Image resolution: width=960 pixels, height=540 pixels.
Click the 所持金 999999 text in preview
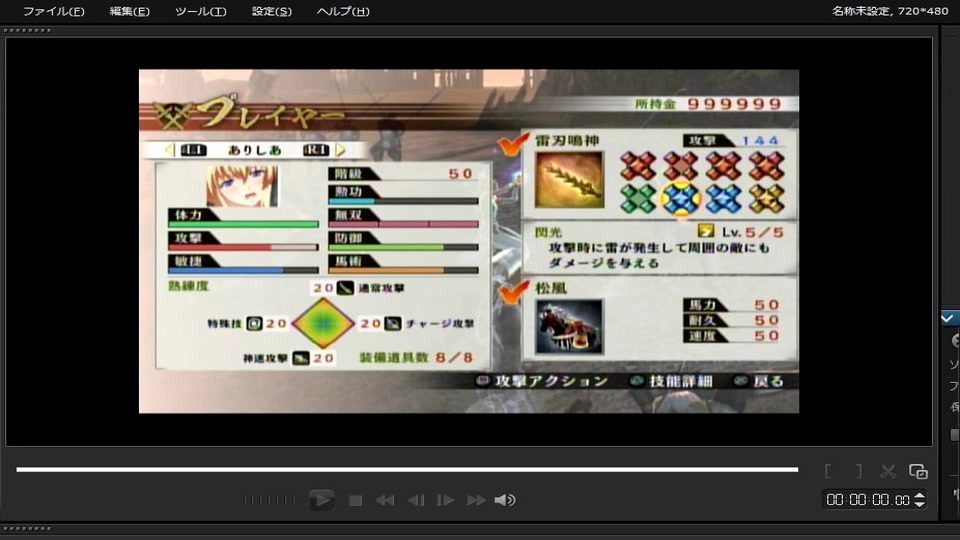[708, 104]
